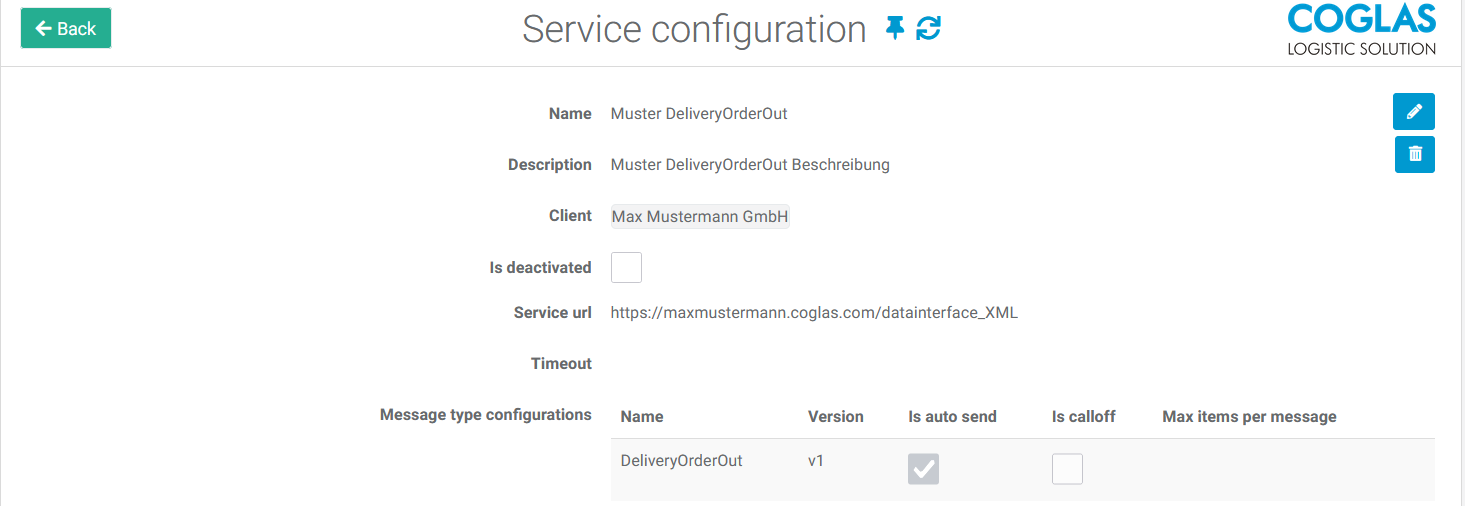Screen dimensions: 1465x506
Task: Click the trash delete icon button
Action: (1415, 154)
